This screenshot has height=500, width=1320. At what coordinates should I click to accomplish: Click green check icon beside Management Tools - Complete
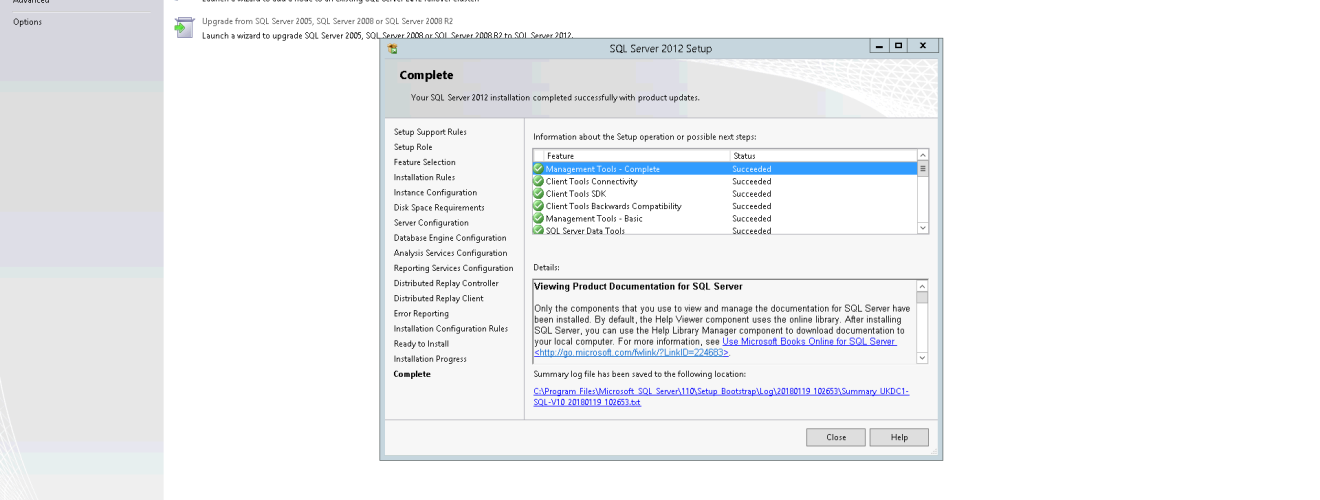[x=539, y=169]
